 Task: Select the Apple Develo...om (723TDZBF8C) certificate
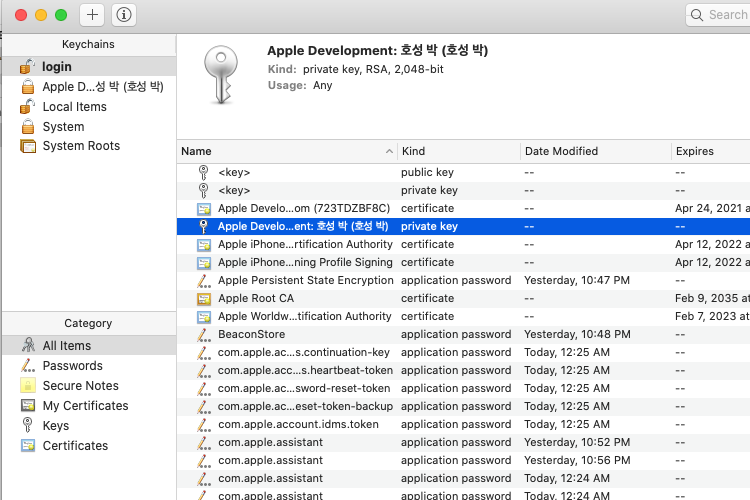pos(463,208)
